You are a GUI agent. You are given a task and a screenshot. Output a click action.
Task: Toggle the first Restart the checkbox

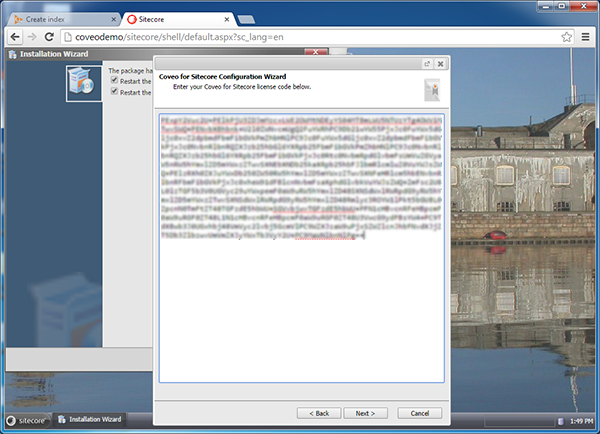point(114,80)
